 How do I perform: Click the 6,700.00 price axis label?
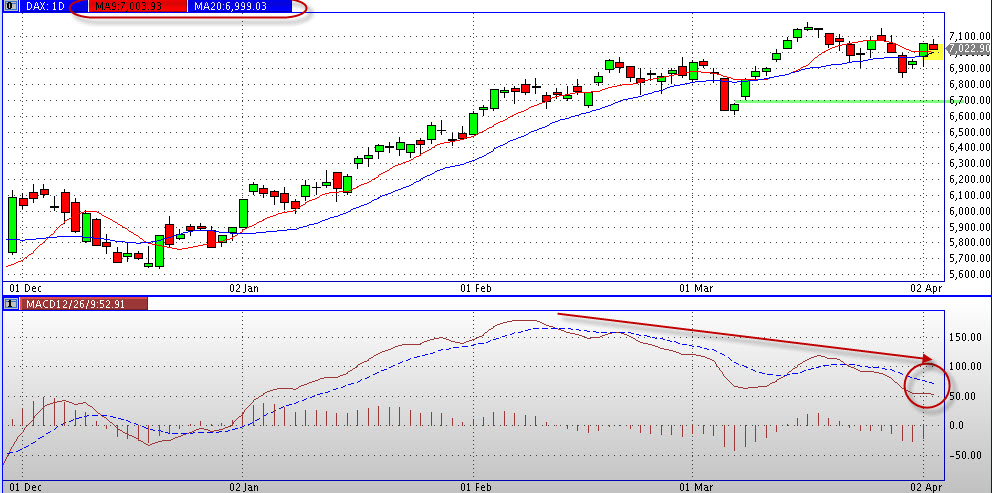pyautogui.click(x=969, y=100)
